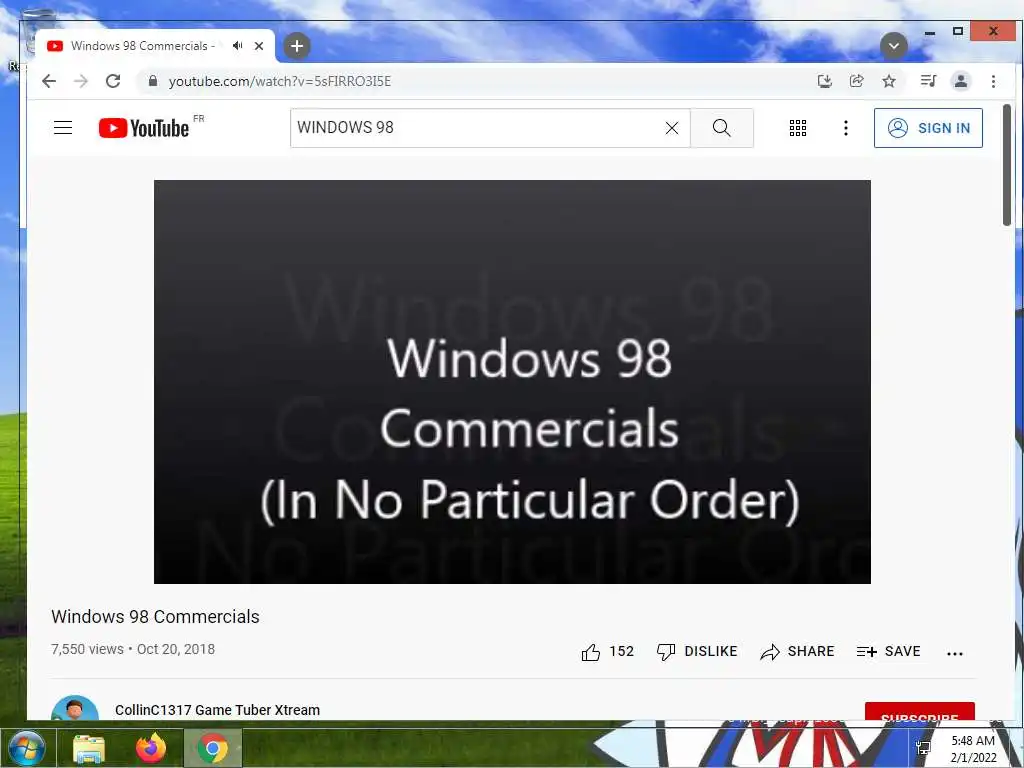The image size is (1024, 768).
Task: Open YouTube settings three-dot menu
Action: coord(846,128)
